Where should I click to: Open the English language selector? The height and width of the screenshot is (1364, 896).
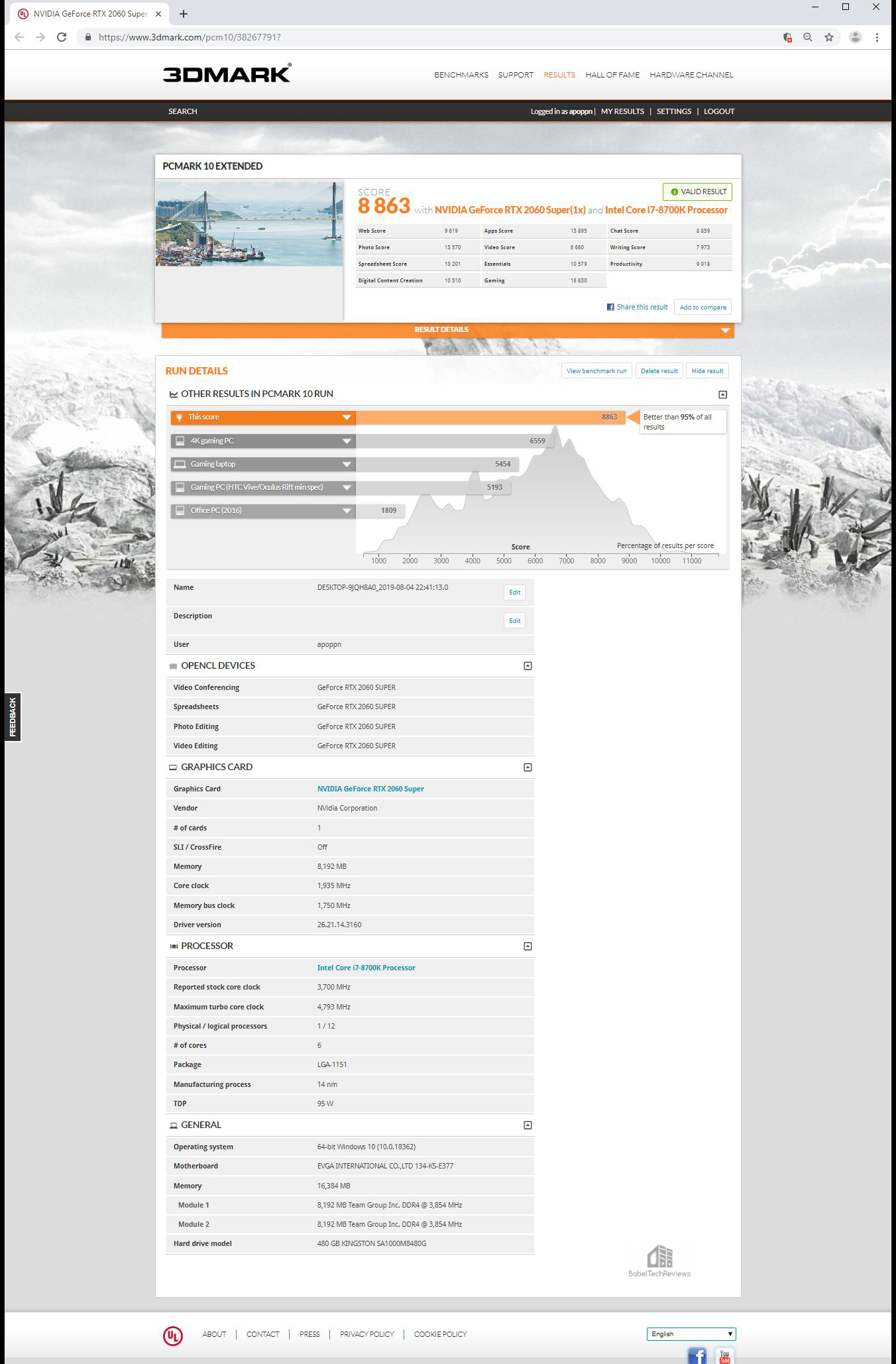click(x=691, y=1334)
